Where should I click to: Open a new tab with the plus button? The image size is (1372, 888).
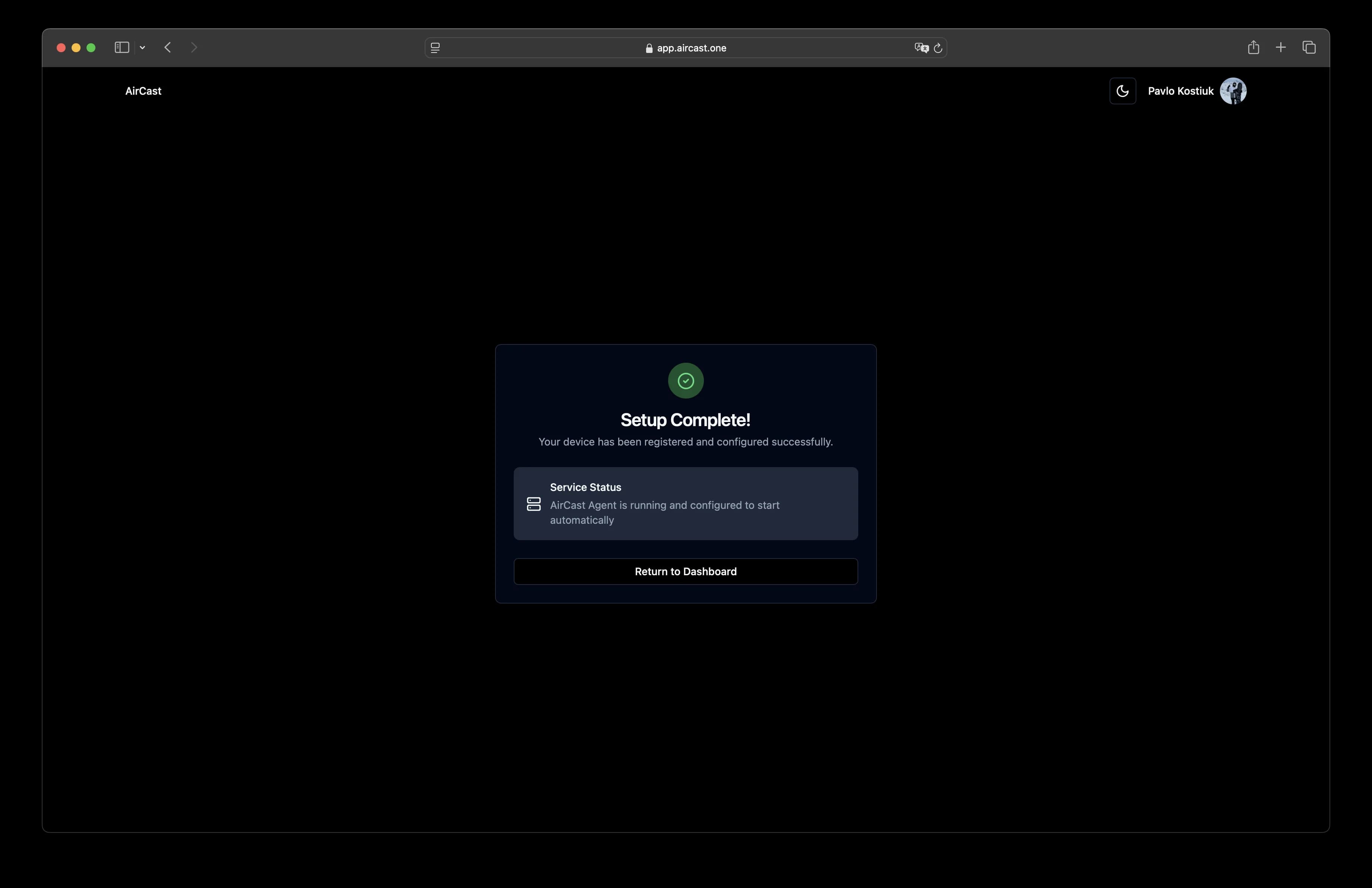pos(1281,47)
